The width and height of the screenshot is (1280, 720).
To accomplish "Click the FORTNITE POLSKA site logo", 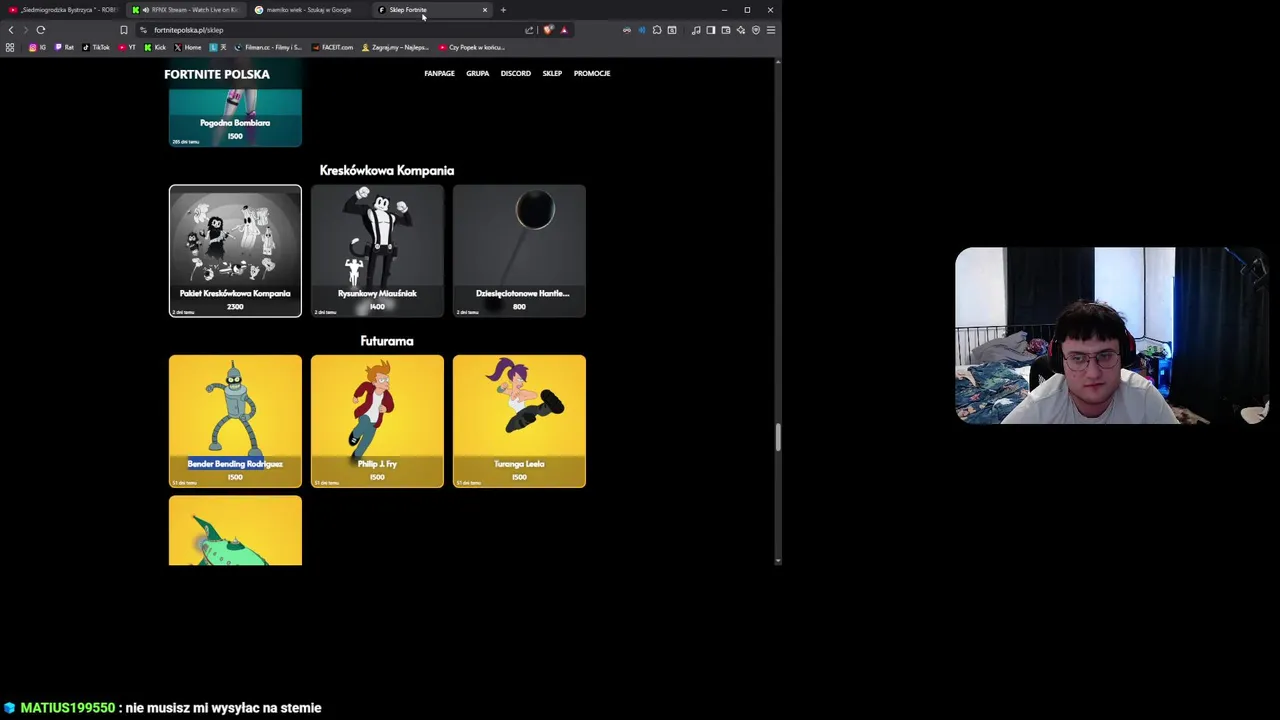I will pyautogui.click(x=217, y=74).
